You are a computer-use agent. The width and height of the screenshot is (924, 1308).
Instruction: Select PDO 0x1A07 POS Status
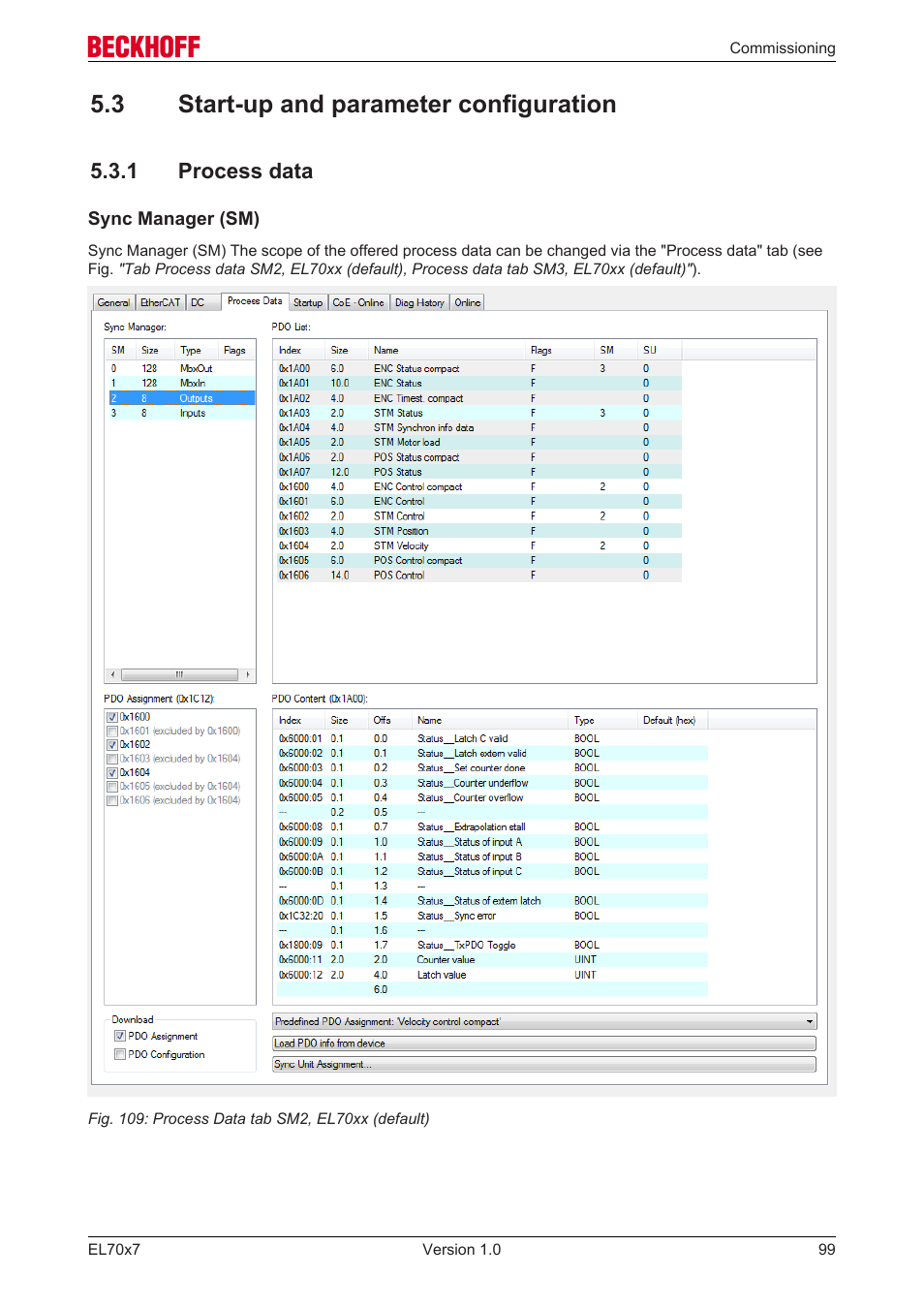[x=478, y=472]
